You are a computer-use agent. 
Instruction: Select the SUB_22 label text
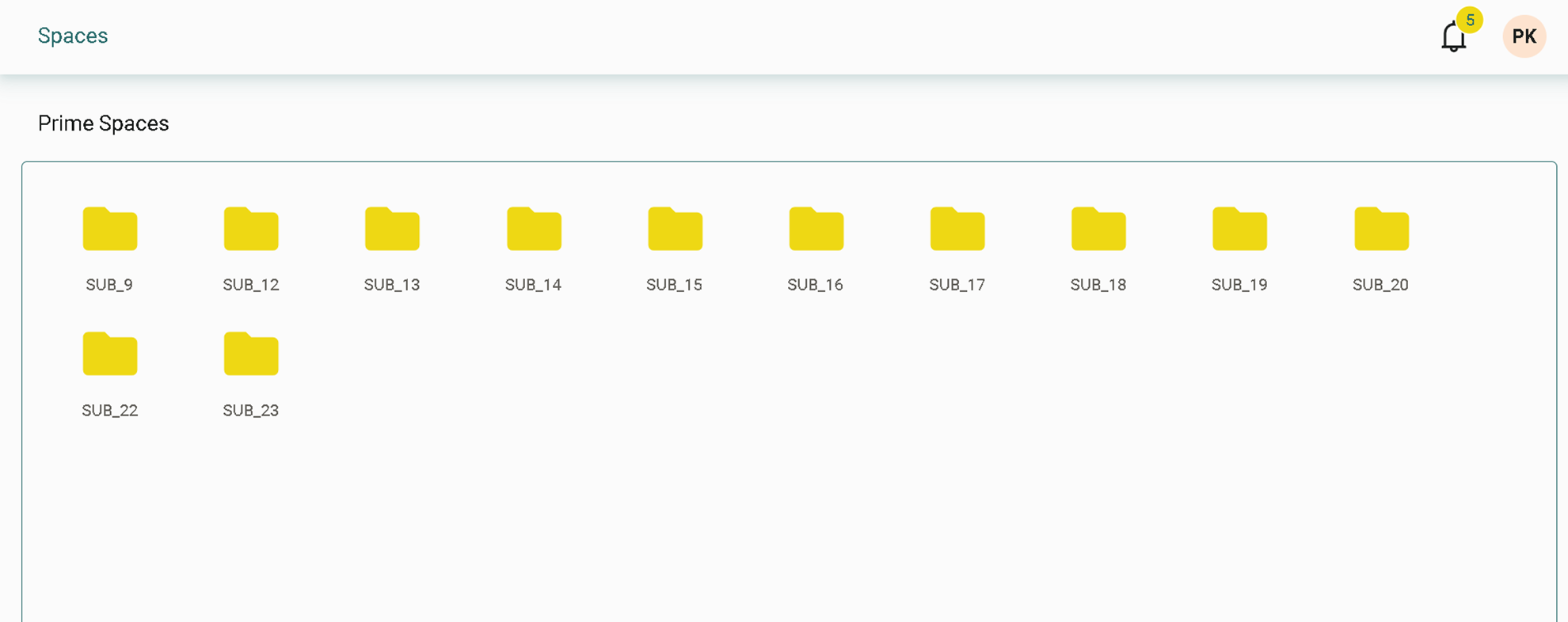[110, 411]
